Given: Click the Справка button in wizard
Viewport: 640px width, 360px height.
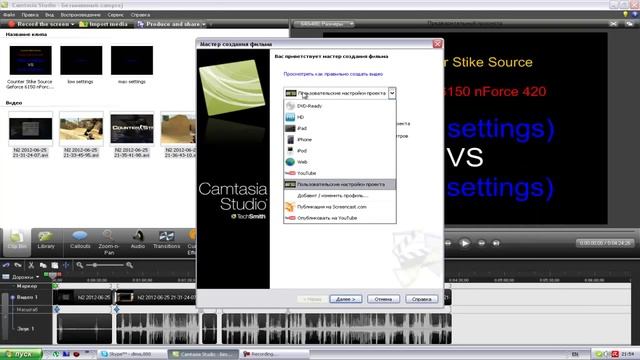Looking at the screenshot, I should (422, 299).
